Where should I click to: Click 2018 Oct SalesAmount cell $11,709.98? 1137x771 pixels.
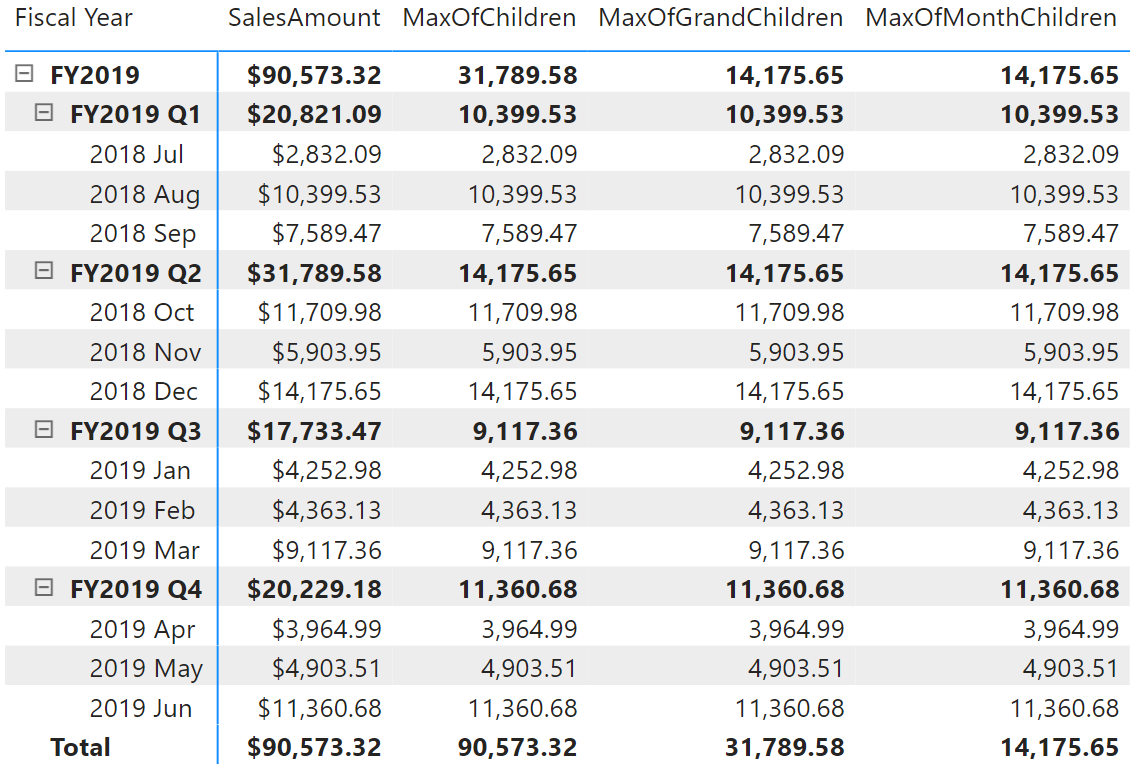click(319, 312)
